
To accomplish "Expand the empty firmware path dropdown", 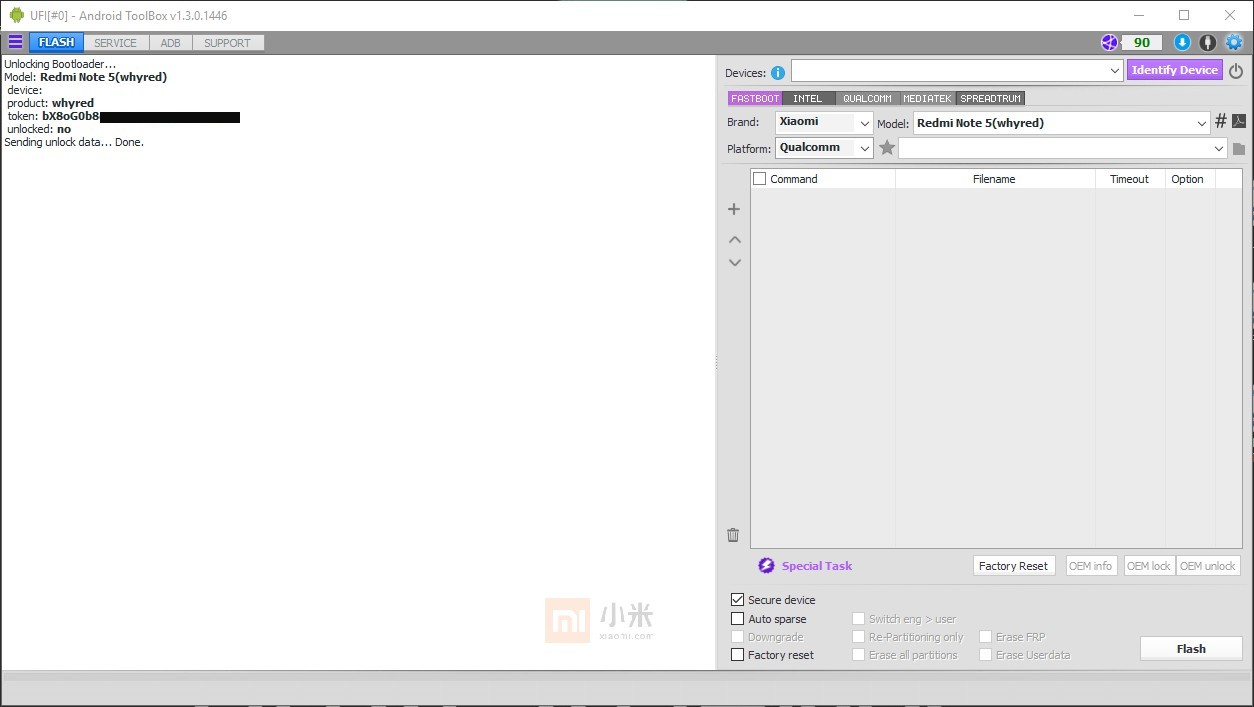I will (x=1219, y=149).
